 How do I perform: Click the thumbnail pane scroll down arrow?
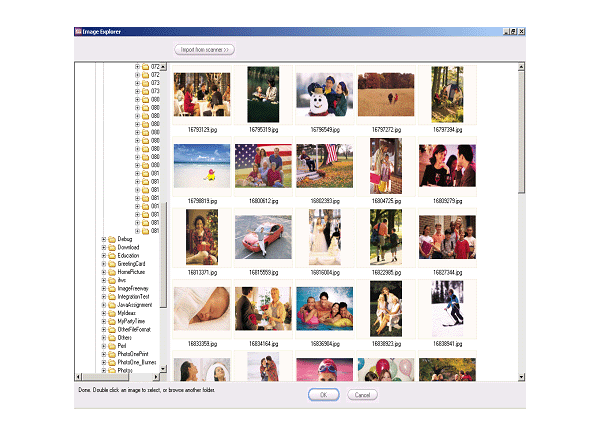521,378
